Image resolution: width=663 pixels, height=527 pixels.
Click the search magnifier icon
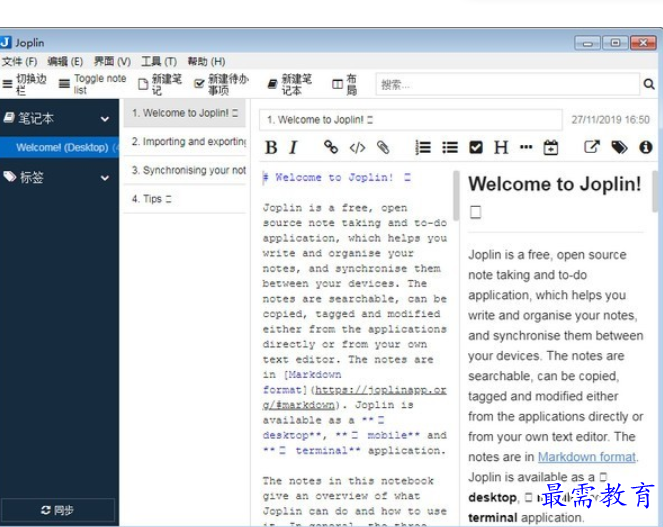click(x=649, y=84)
